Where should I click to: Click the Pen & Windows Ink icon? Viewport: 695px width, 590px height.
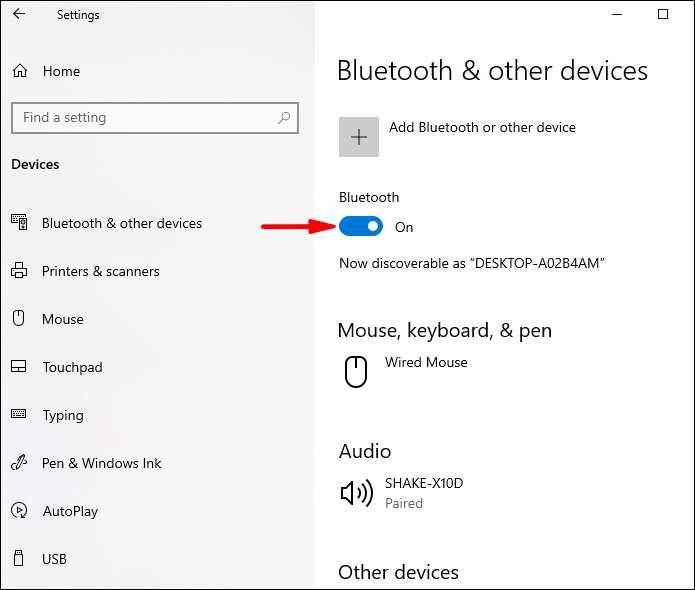pyautogui.click(x=19, y=463)
